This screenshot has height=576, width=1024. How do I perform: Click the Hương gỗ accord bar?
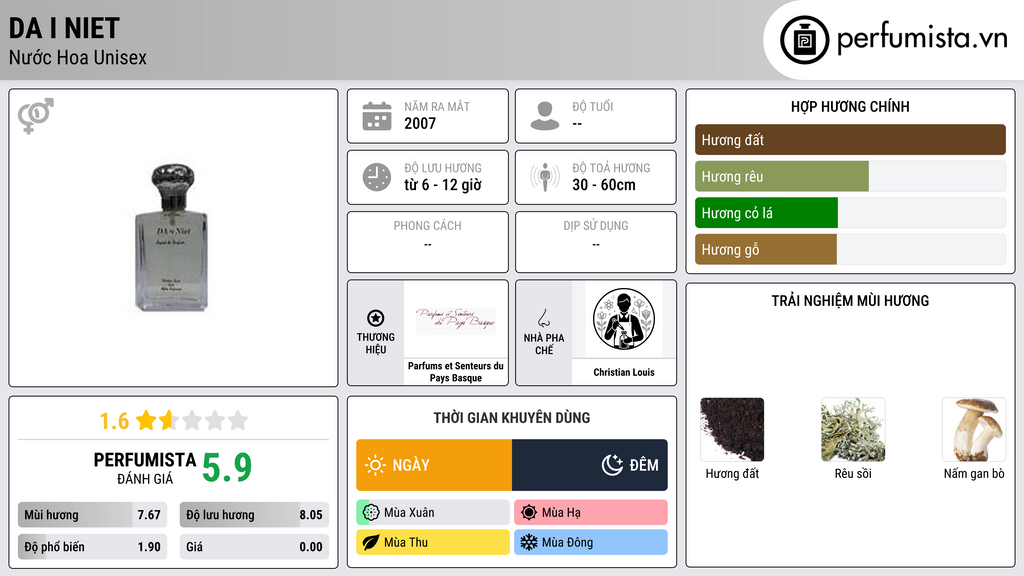click(850, 249)
